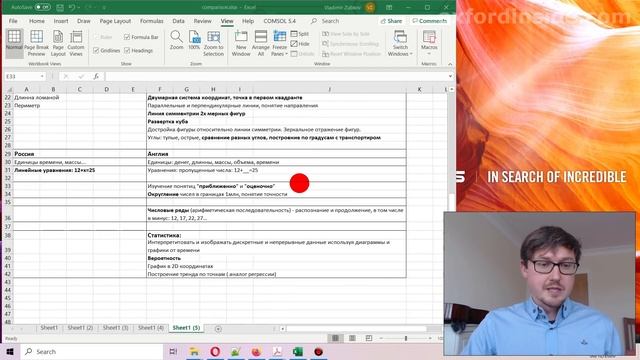Switch to the Home tab
The image size is (640, 360).
[37, 21]
